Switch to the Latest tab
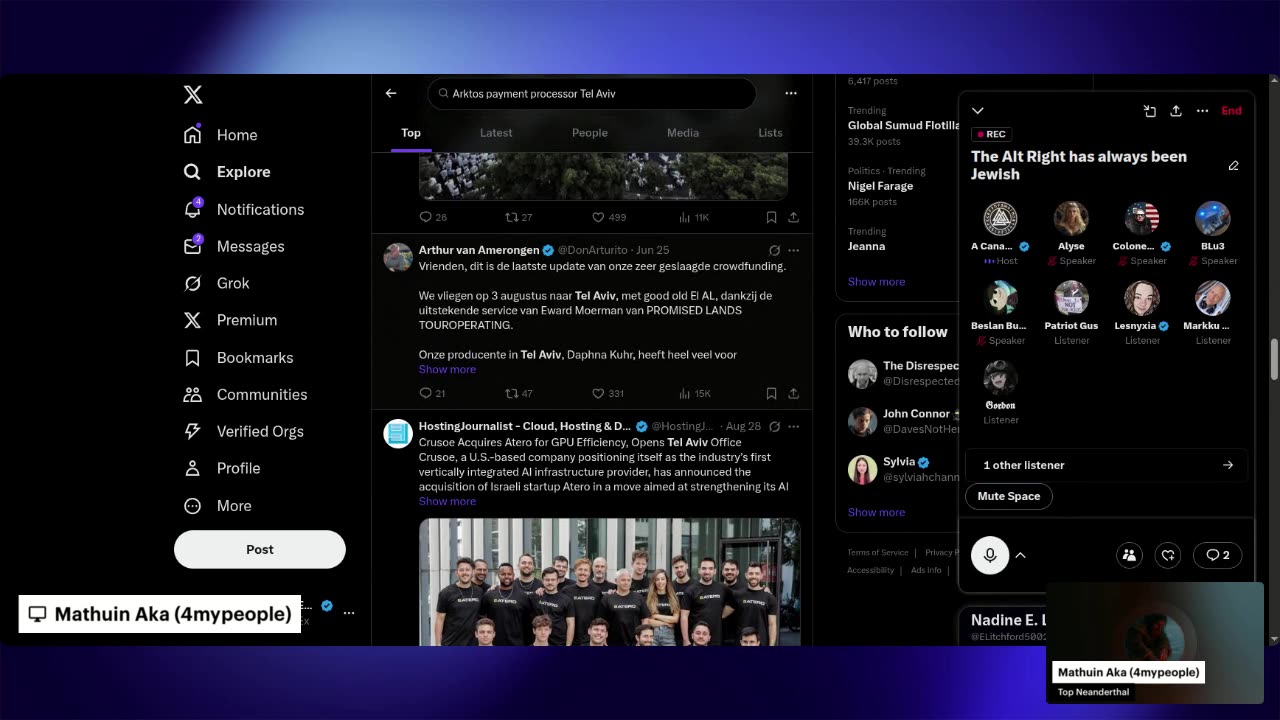1280x720 pixels. (496, 133)
